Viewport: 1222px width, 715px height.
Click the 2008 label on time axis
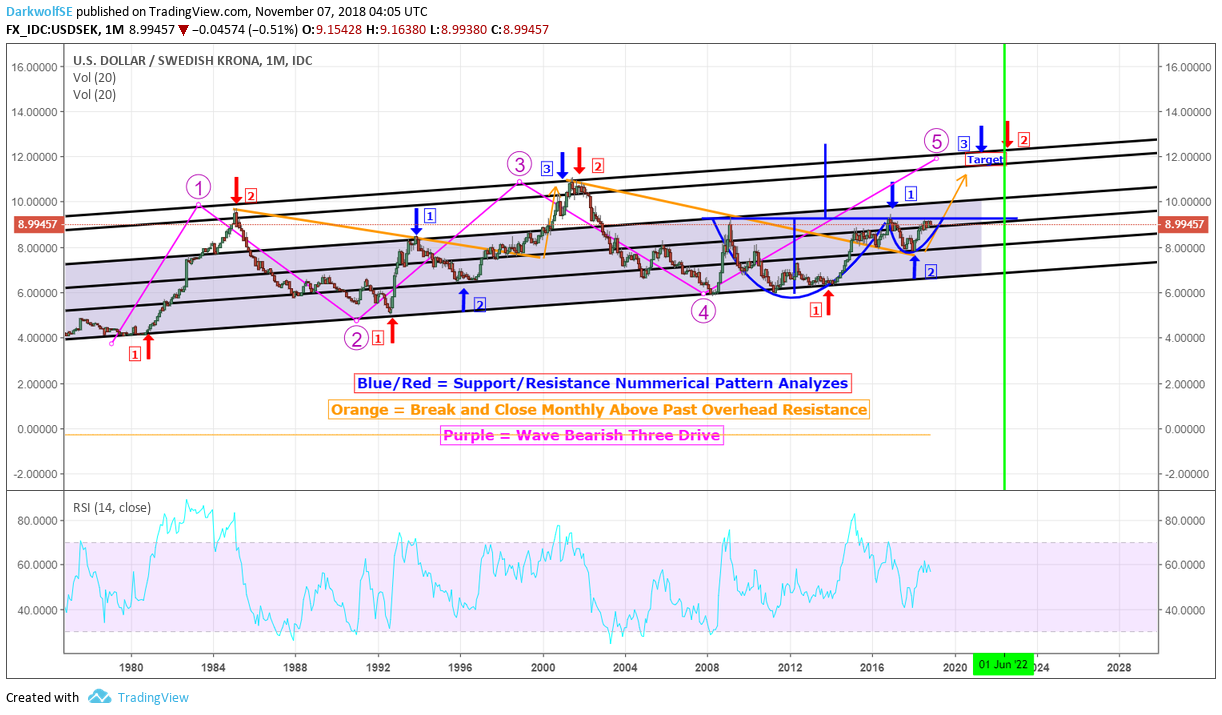707,666
